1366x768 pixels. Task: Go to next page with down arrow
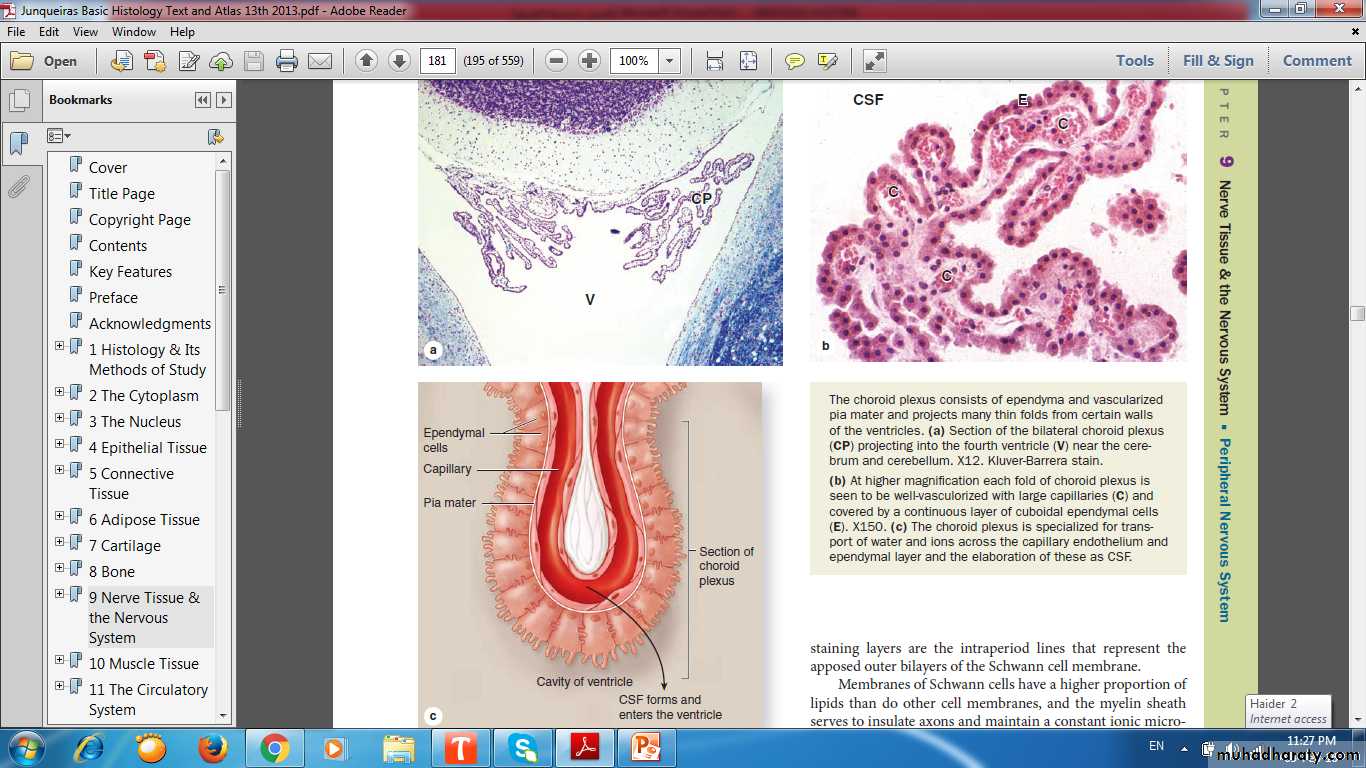pos(399,61)
